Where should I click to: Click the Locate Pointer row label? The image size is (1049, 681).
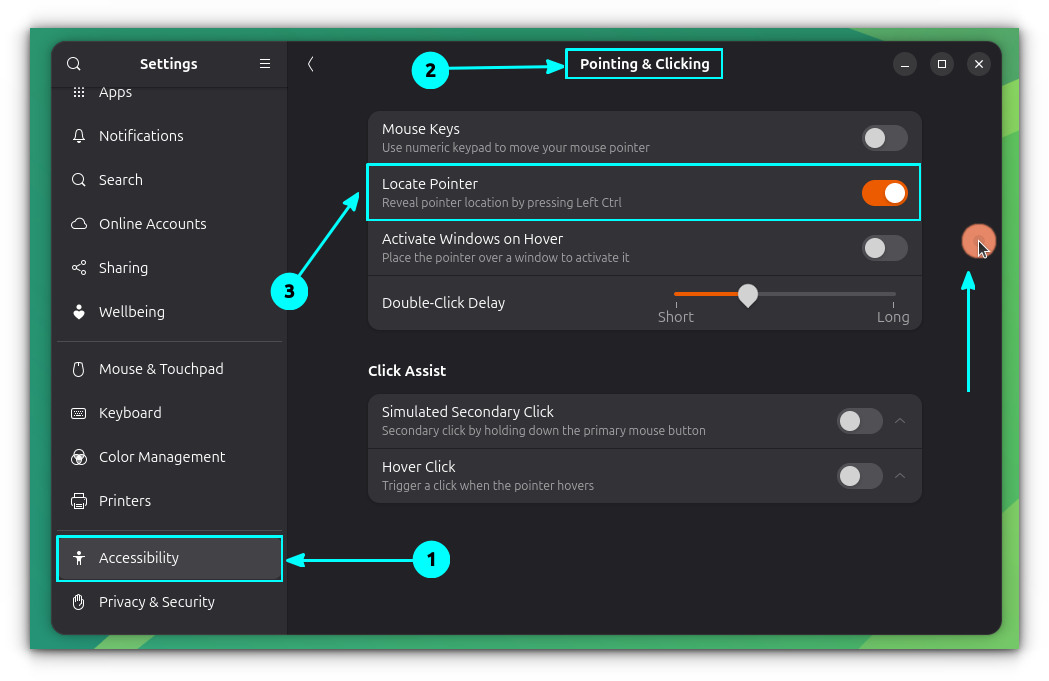(430, 184)
